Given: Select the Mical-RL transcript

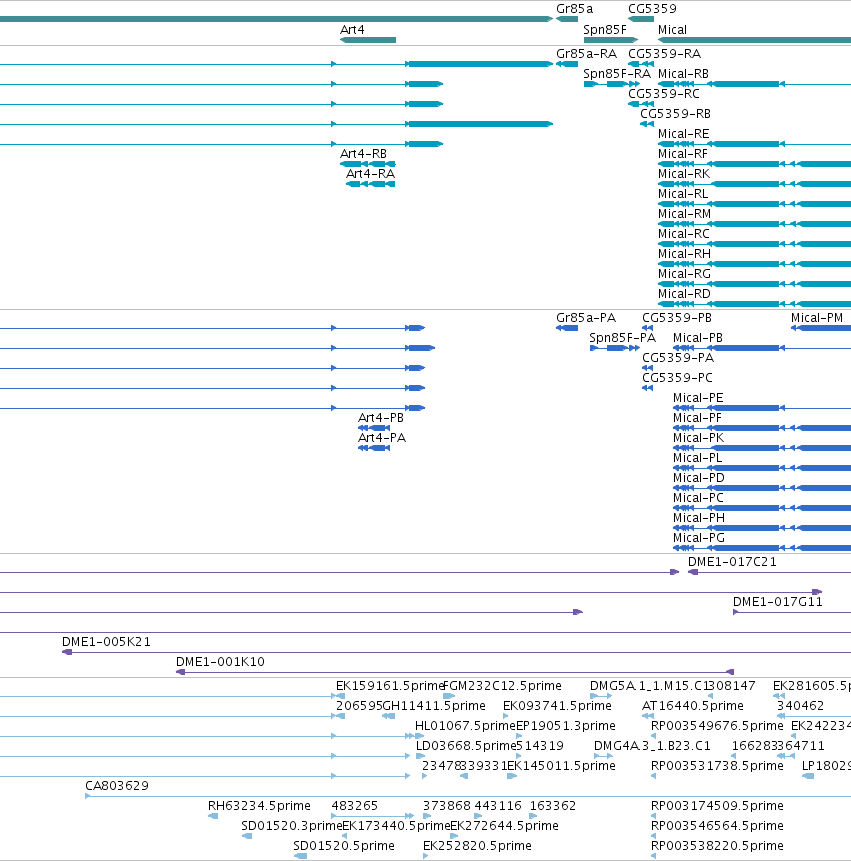Looking at the screenshot, I should [x=754, y=204].
